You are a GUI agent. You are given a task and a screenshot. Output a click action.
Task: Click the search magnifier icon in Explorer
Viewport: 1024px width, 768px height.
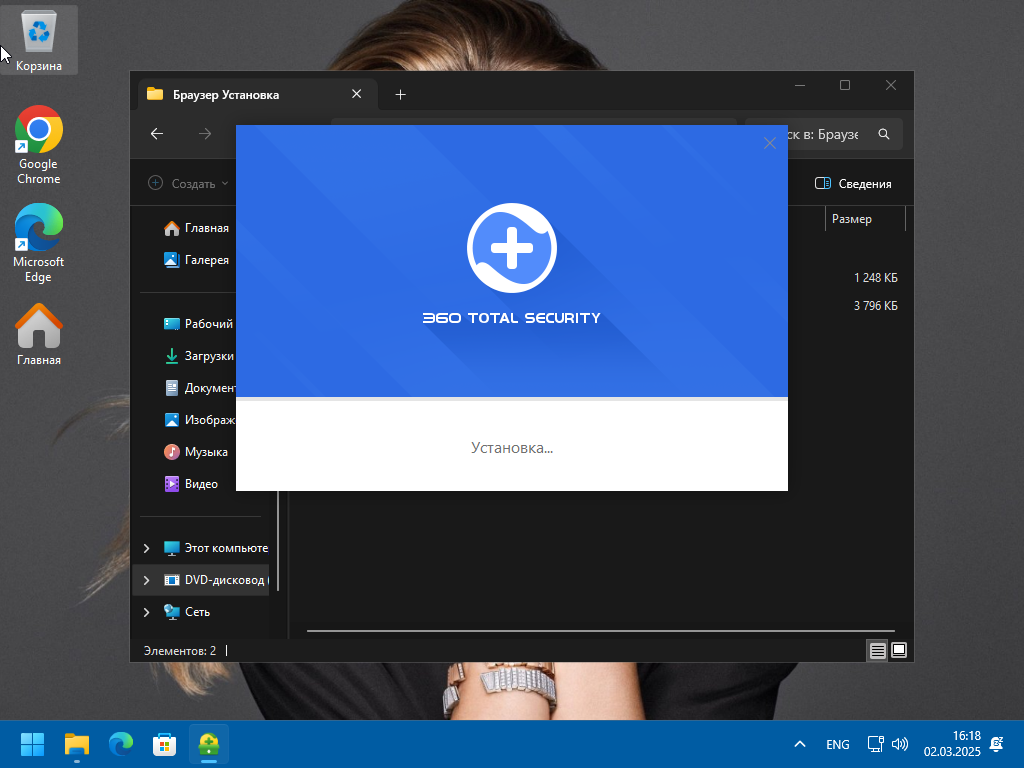(884, 134)
